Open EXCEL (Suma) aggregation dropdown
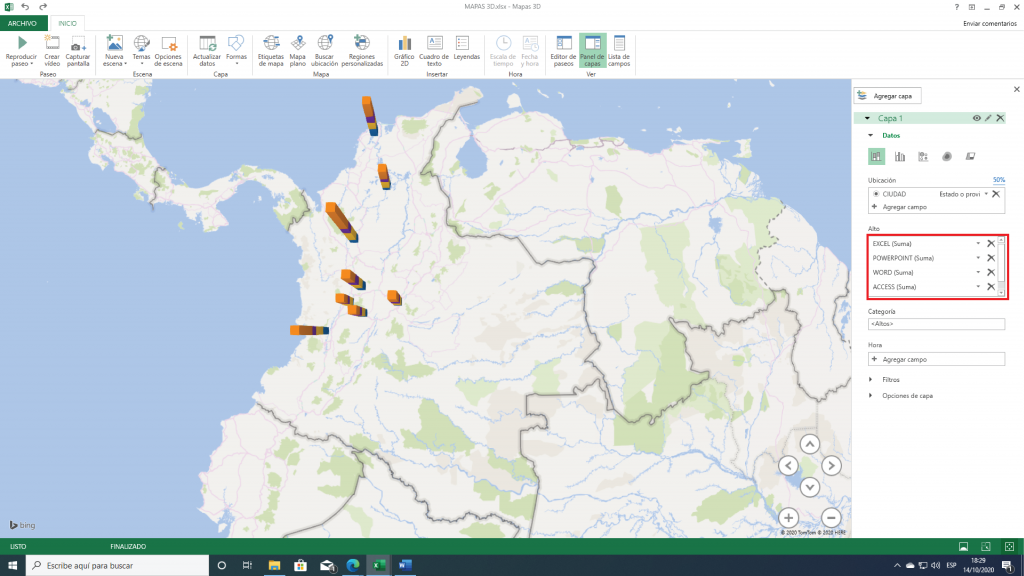This screenshot has width=1024, height=576. [x=978, y=244]
